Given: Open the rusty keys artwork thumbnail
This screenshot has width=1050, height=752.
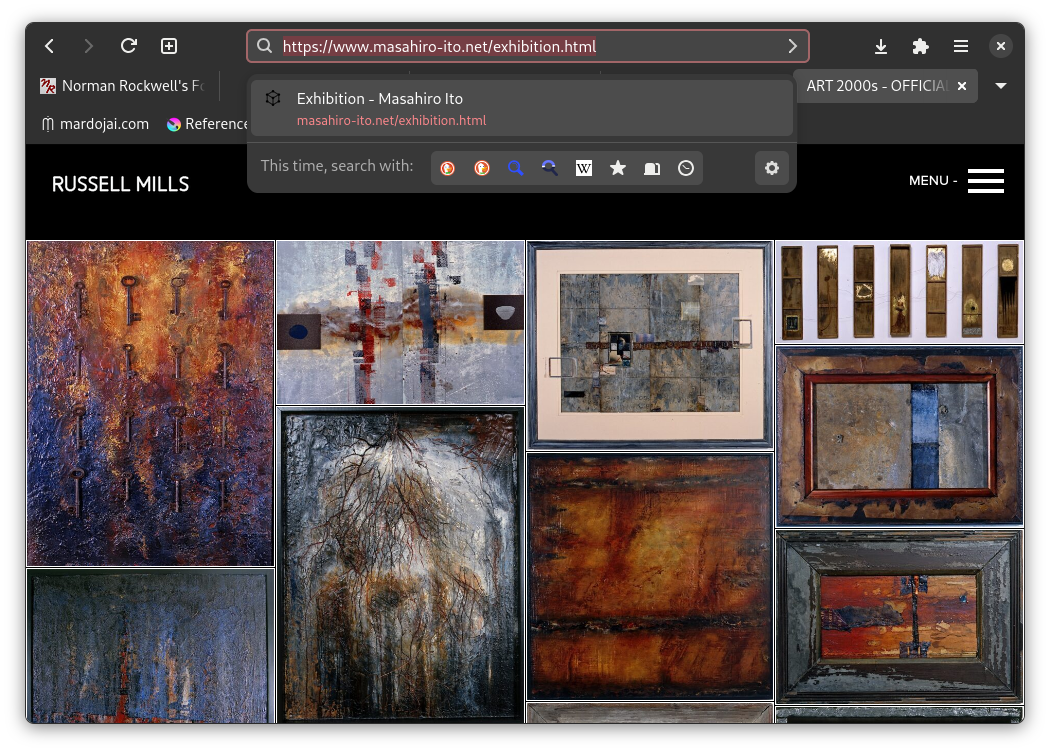Looking at the screenshot, I should 151,404.
